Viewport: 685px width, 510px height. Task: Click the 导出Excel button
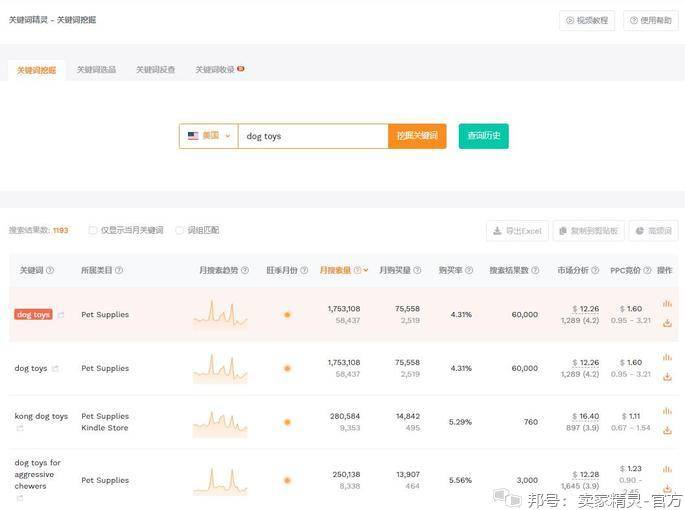pyautogui.click(x=517, y=231)
